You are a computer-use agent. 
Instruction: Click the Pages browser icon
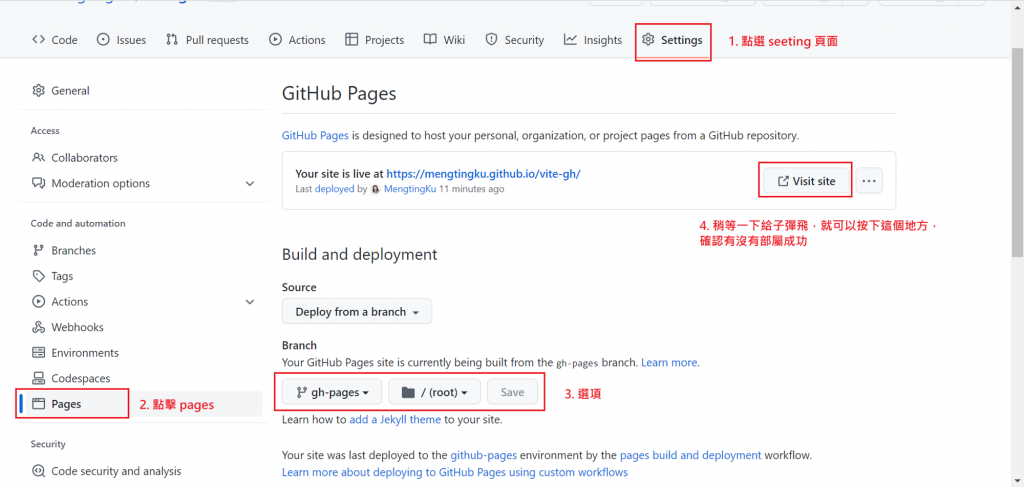point(39,404)
